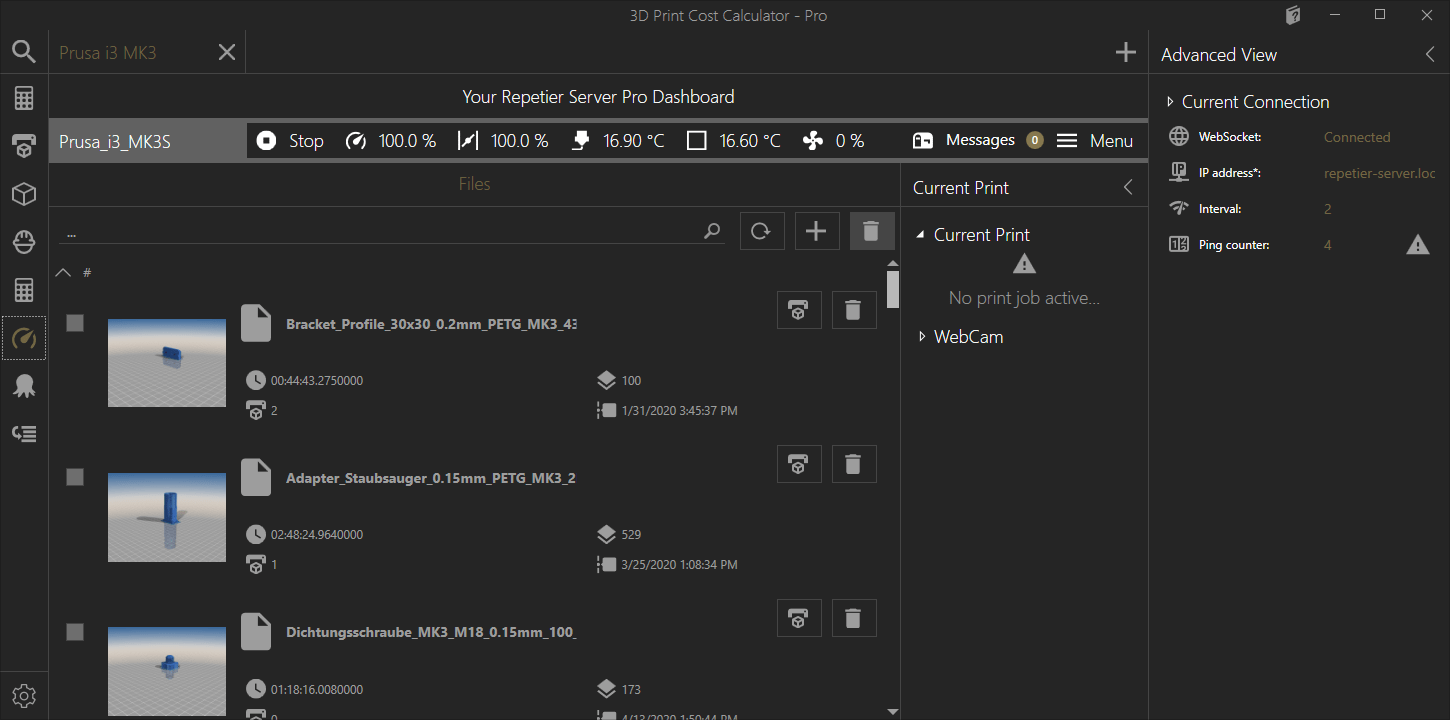Image resolution: width=1450 pixels, height=720 pixels.
Task: Click the layer count 529
Action: click(631, 535)
